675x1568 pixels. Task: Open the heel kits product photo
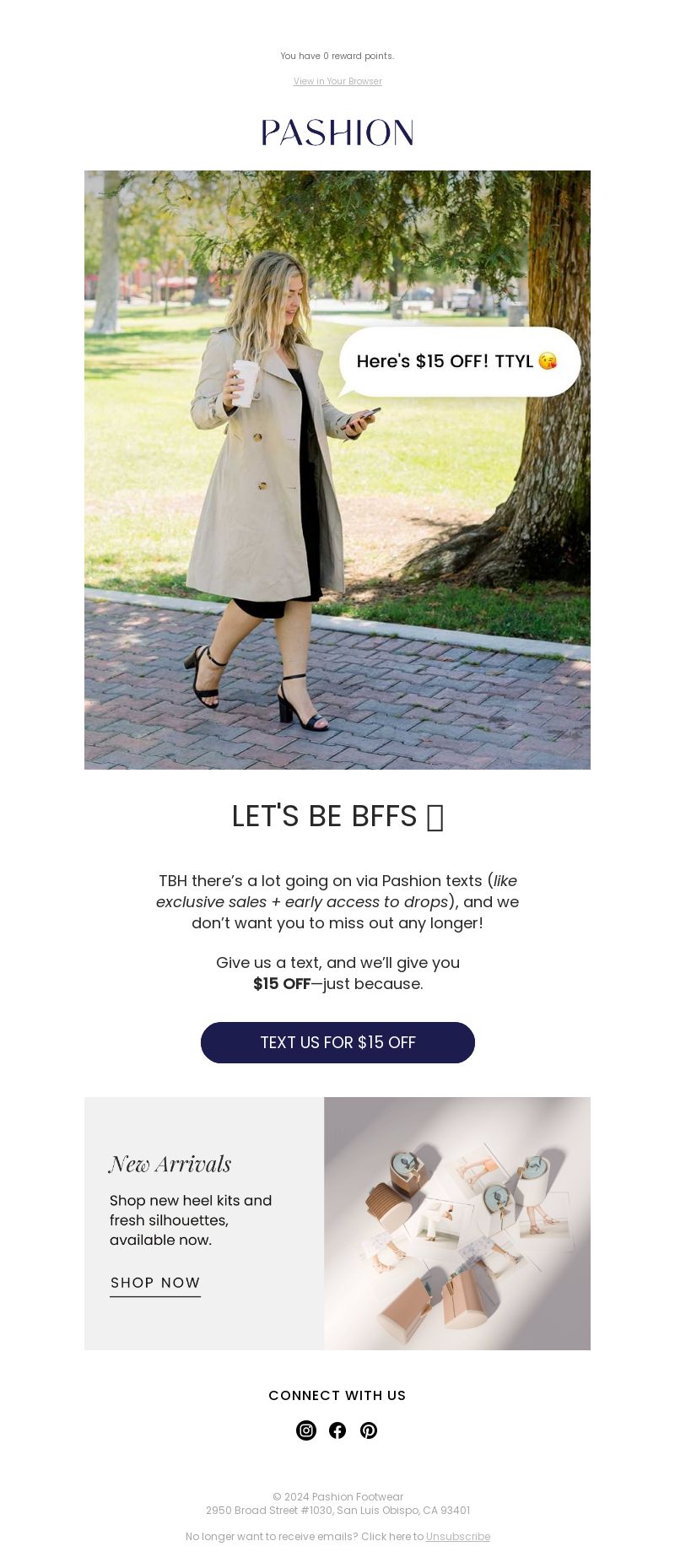click(457, 1224)
